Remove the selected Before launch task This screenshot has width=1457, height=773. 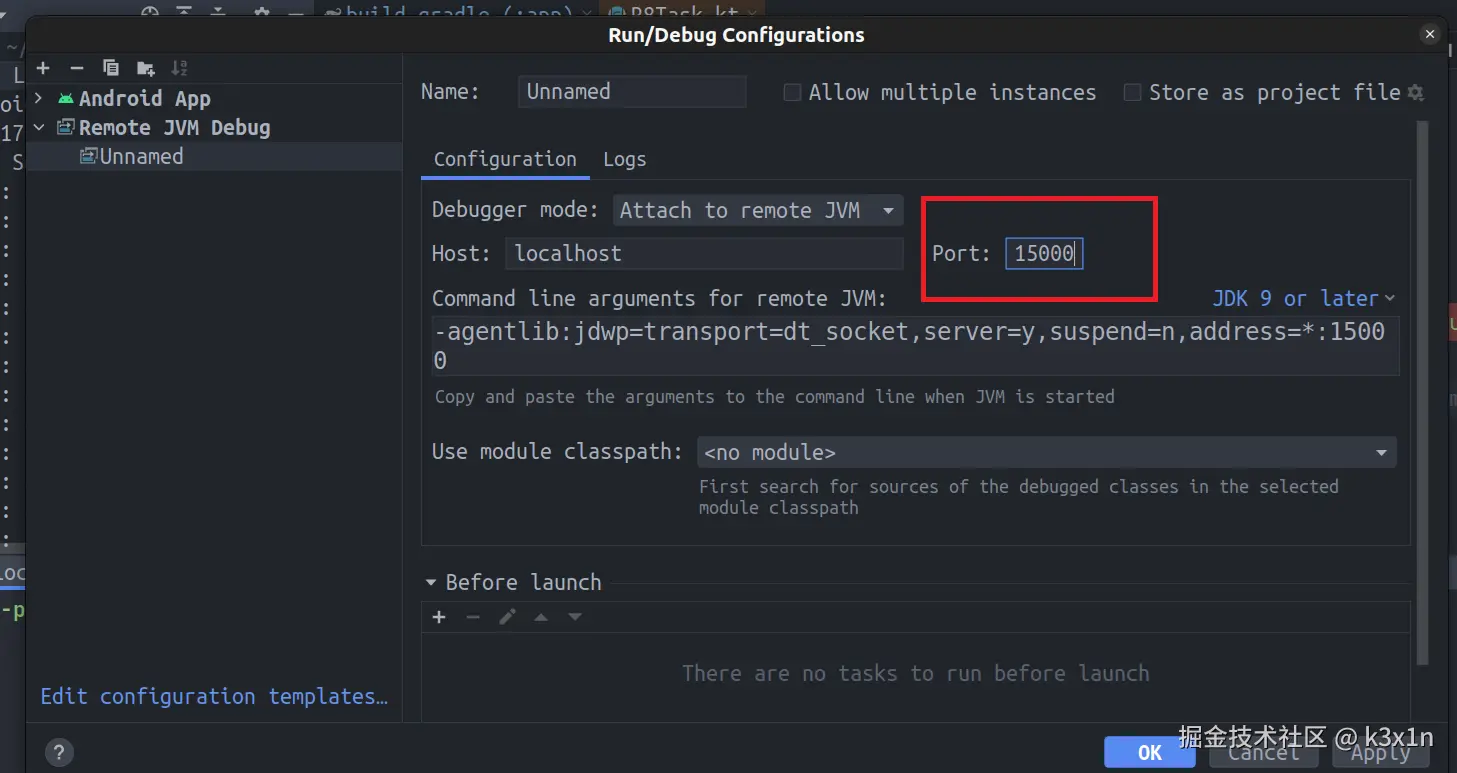click(473, 617)
